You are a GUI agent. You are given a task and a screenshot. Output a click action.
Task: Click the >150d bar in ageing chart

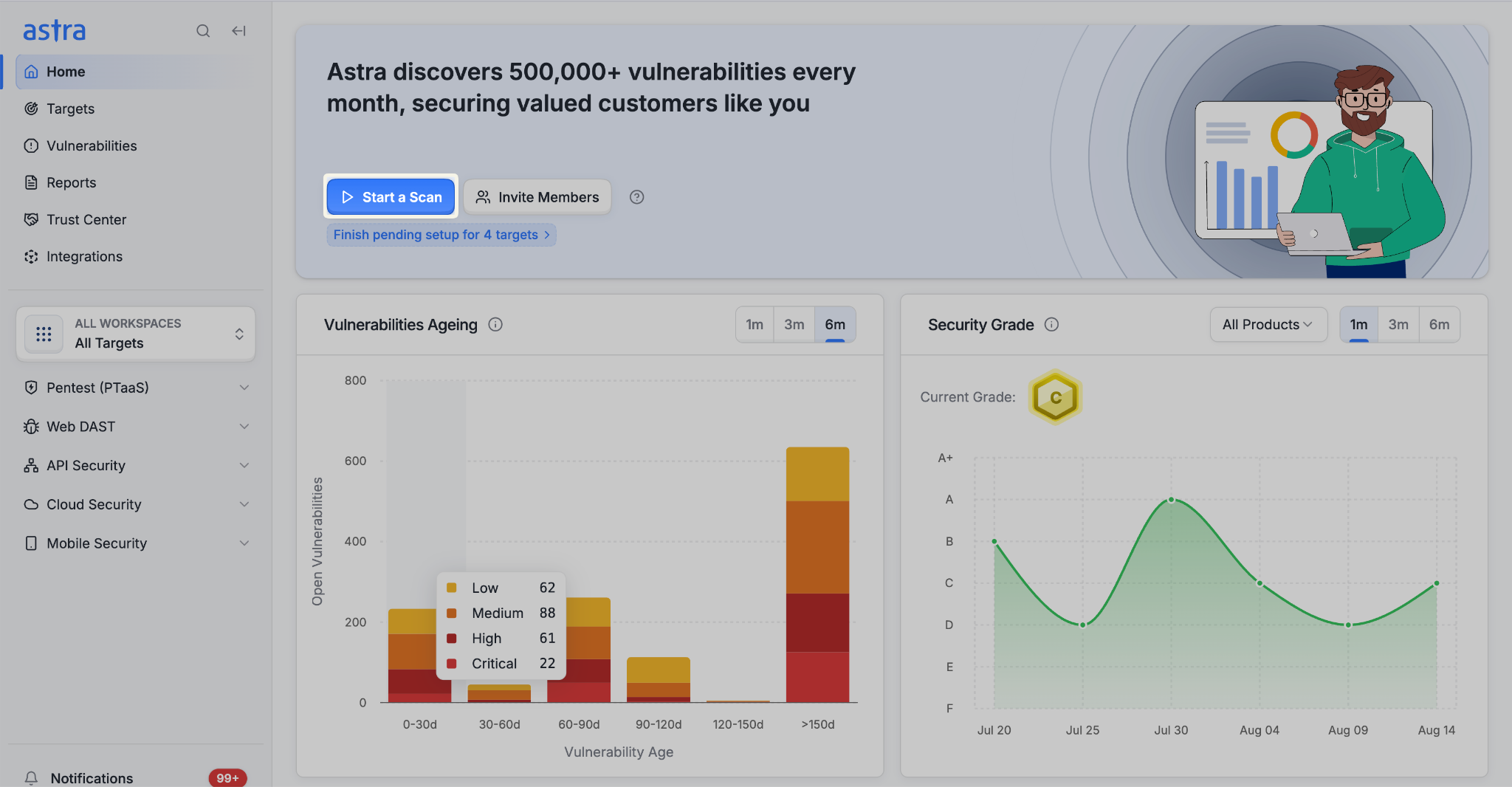(817, 574)
